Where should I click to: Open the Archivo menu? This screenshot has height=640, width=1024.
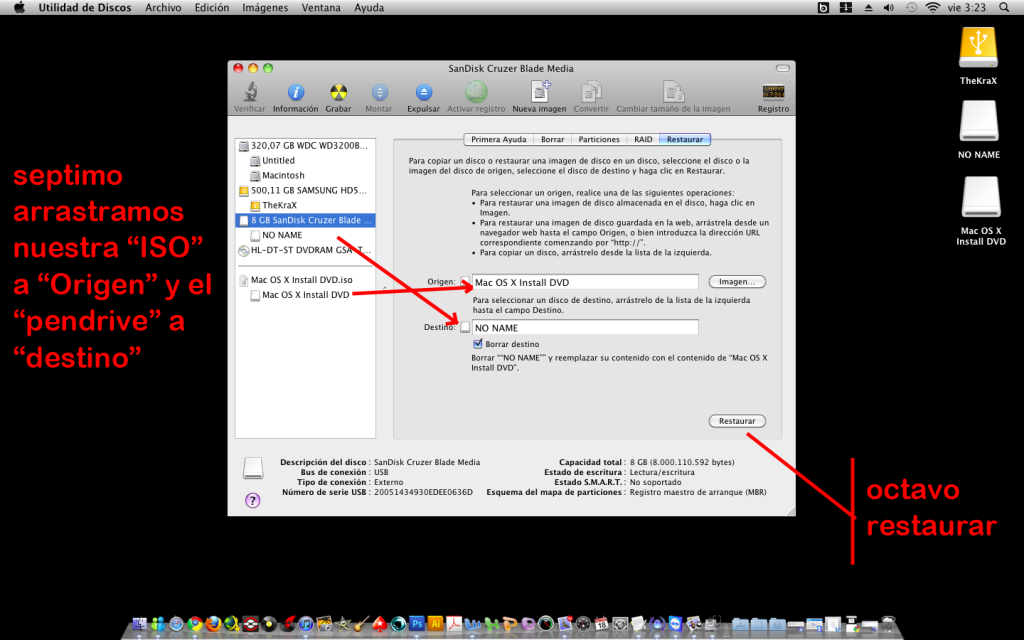tap(163, 8)
